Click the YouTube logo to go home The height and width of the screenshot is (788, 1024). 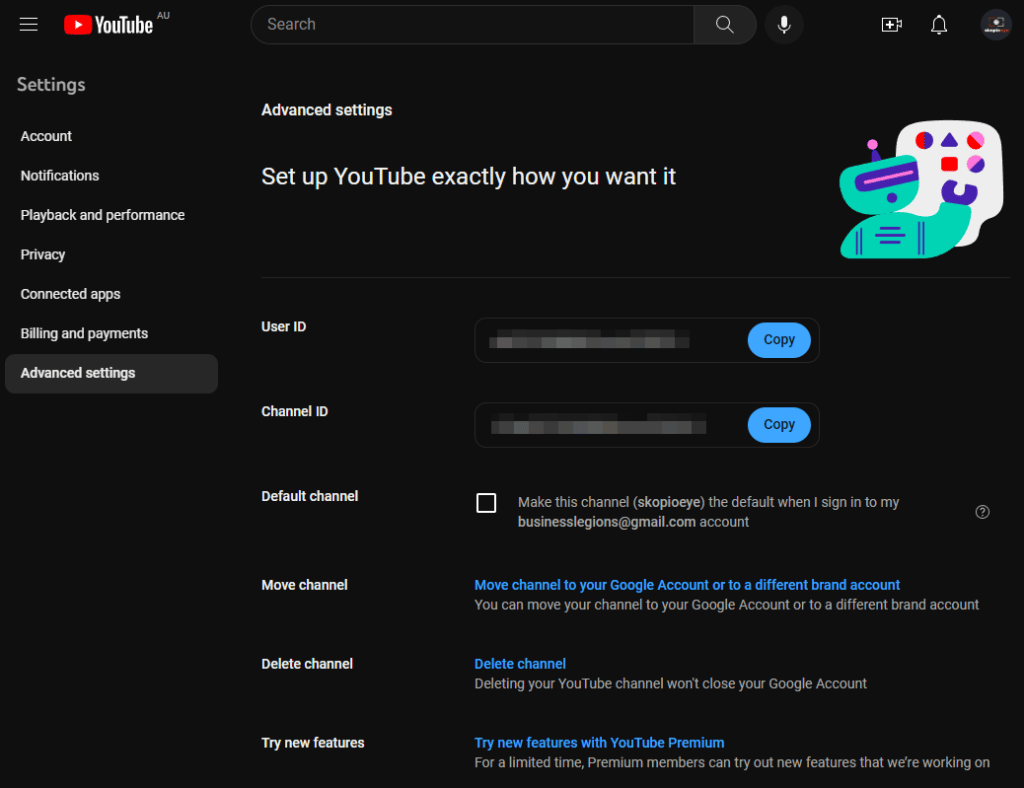pyautogui.click(x=110, y=24)
